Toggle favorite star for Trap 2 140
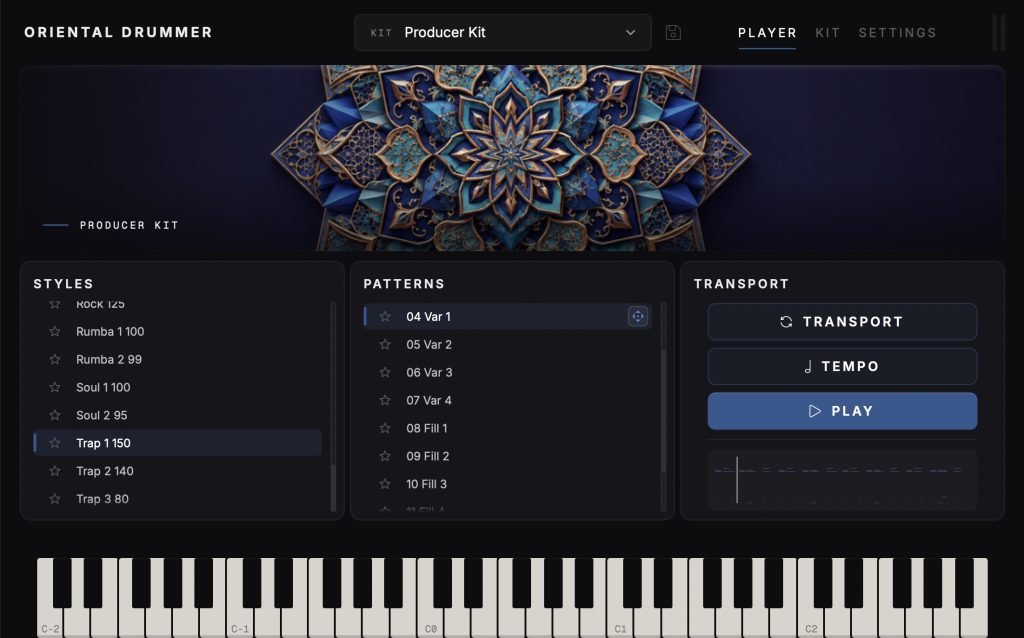This screenshot has height=638, width=1024. [55, 471]
